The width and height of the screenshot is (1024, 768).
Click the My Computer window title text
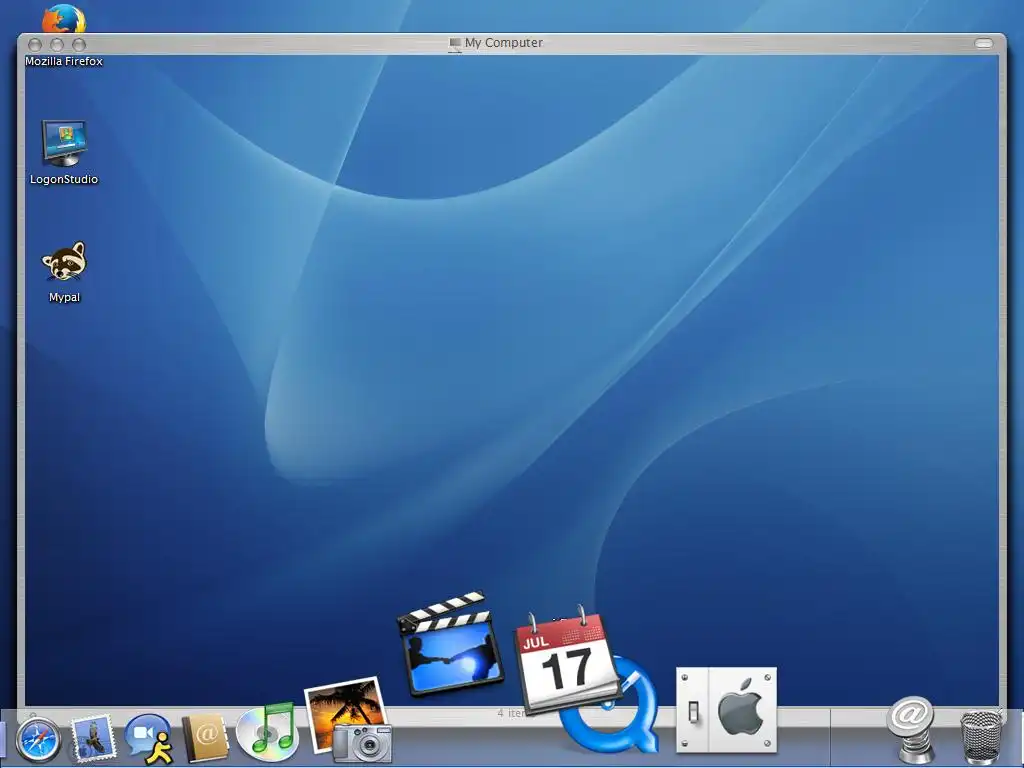click(x=504, y=42)
